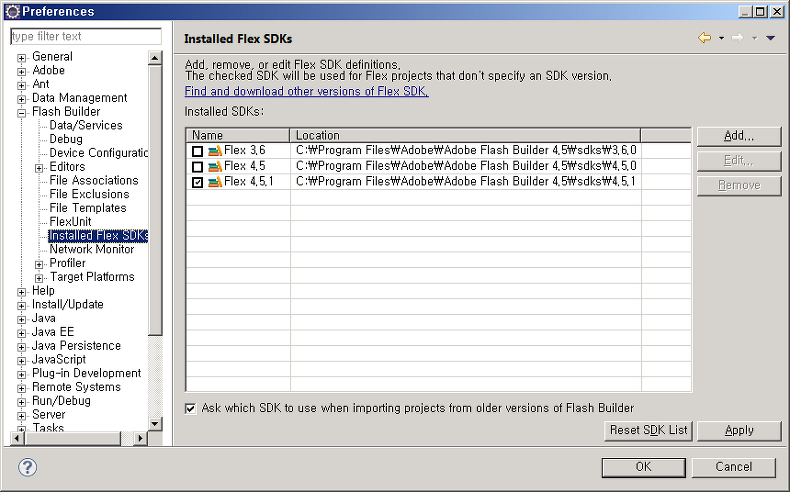Check the Flex 4.5 SDK checkbox

pos(198,167)
